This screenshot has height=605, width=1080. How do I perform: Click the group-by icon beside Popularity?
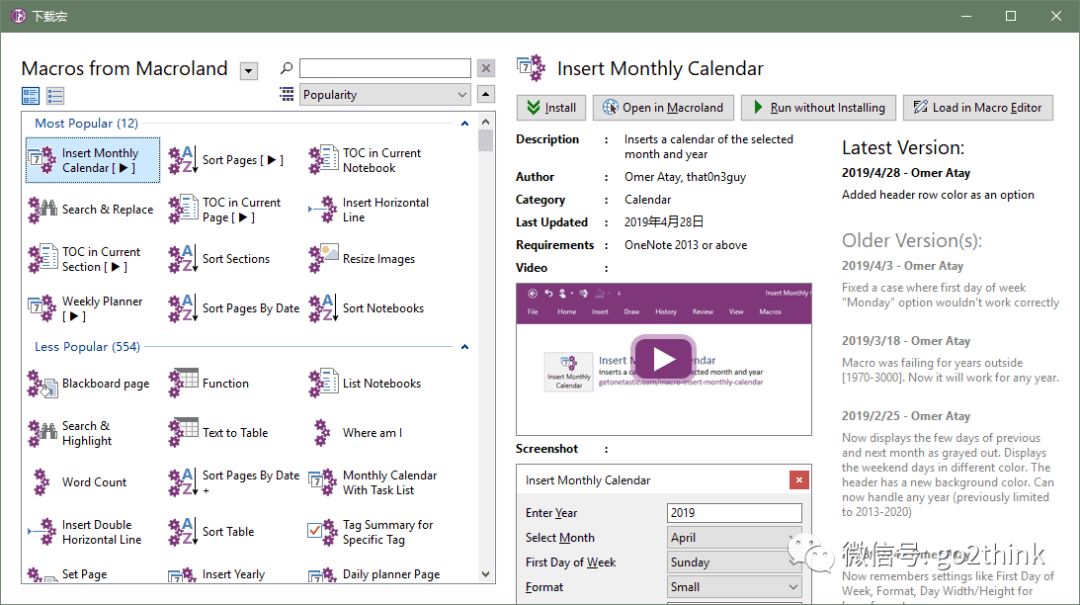(287, 94)
